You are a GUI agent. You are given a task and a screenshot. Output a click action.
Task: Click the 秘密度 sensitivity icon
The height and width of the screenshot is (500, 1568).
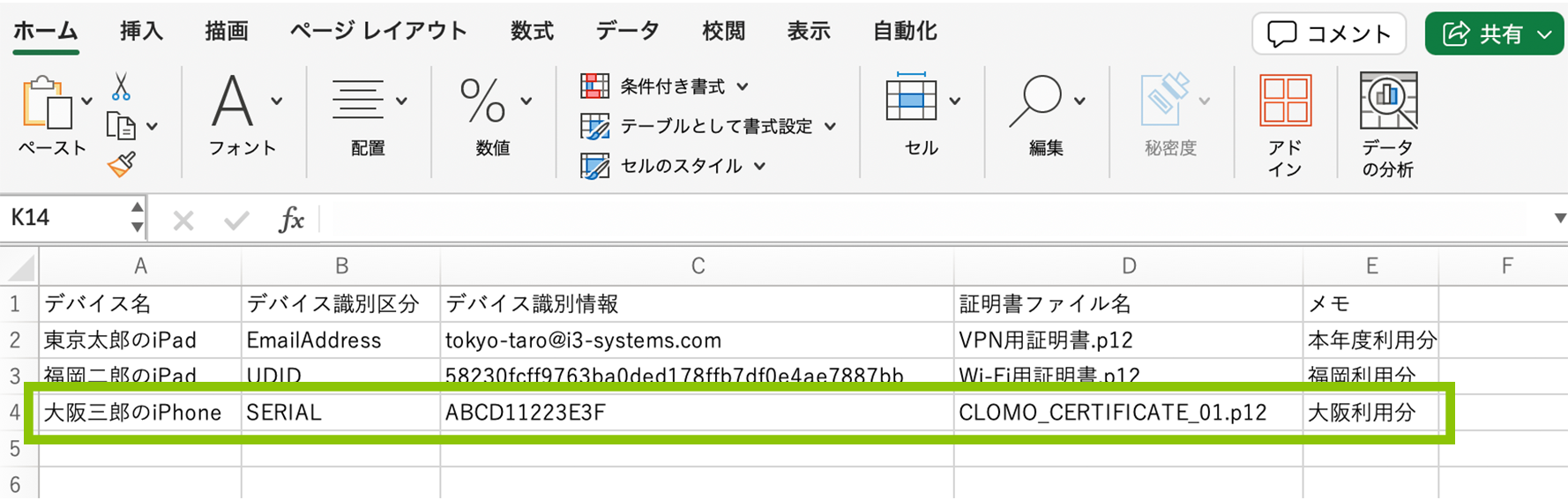(1164, 100)
